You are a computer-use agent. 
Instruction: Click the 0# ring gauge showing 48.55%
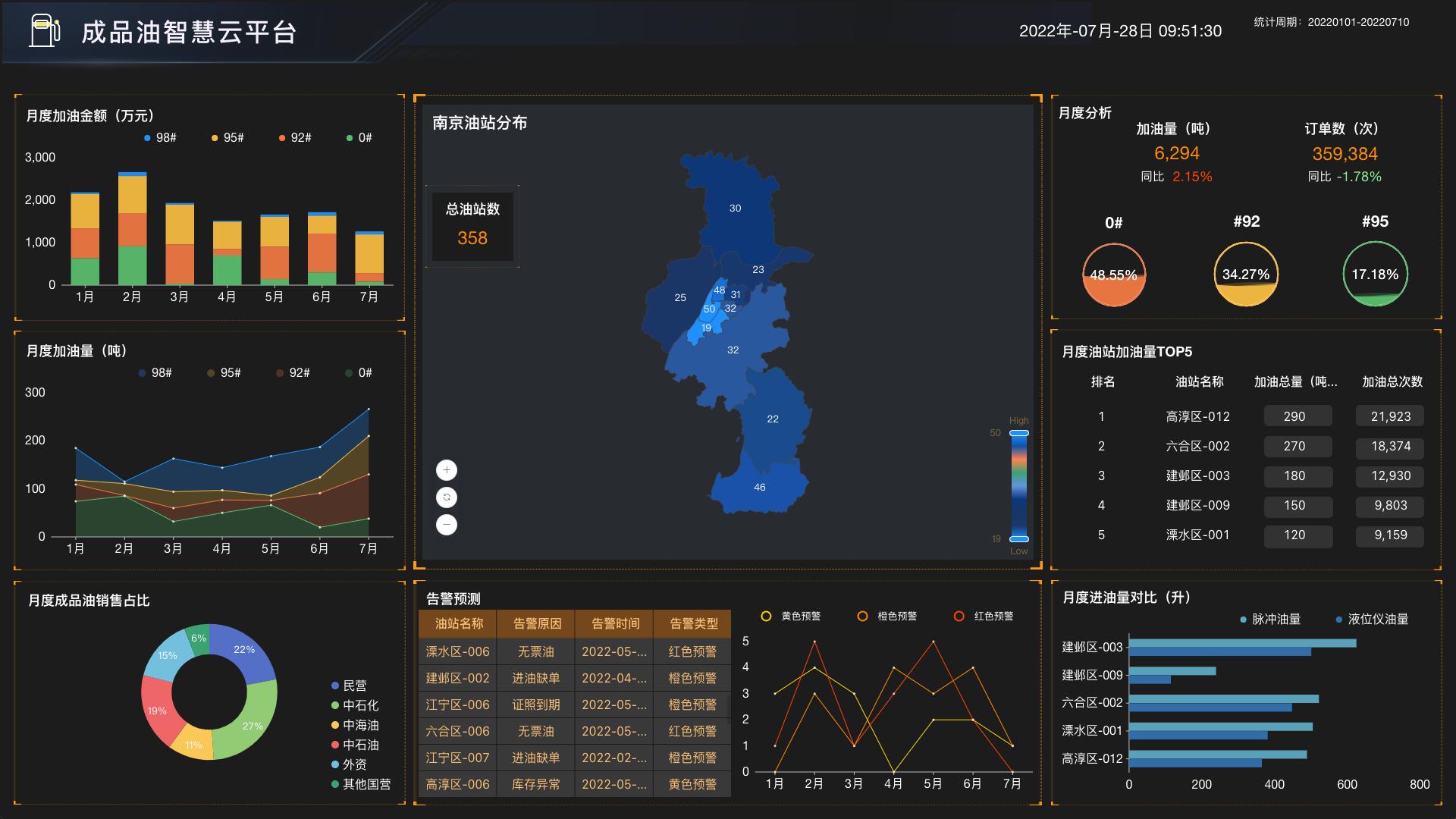click(x=1113, y=275)
